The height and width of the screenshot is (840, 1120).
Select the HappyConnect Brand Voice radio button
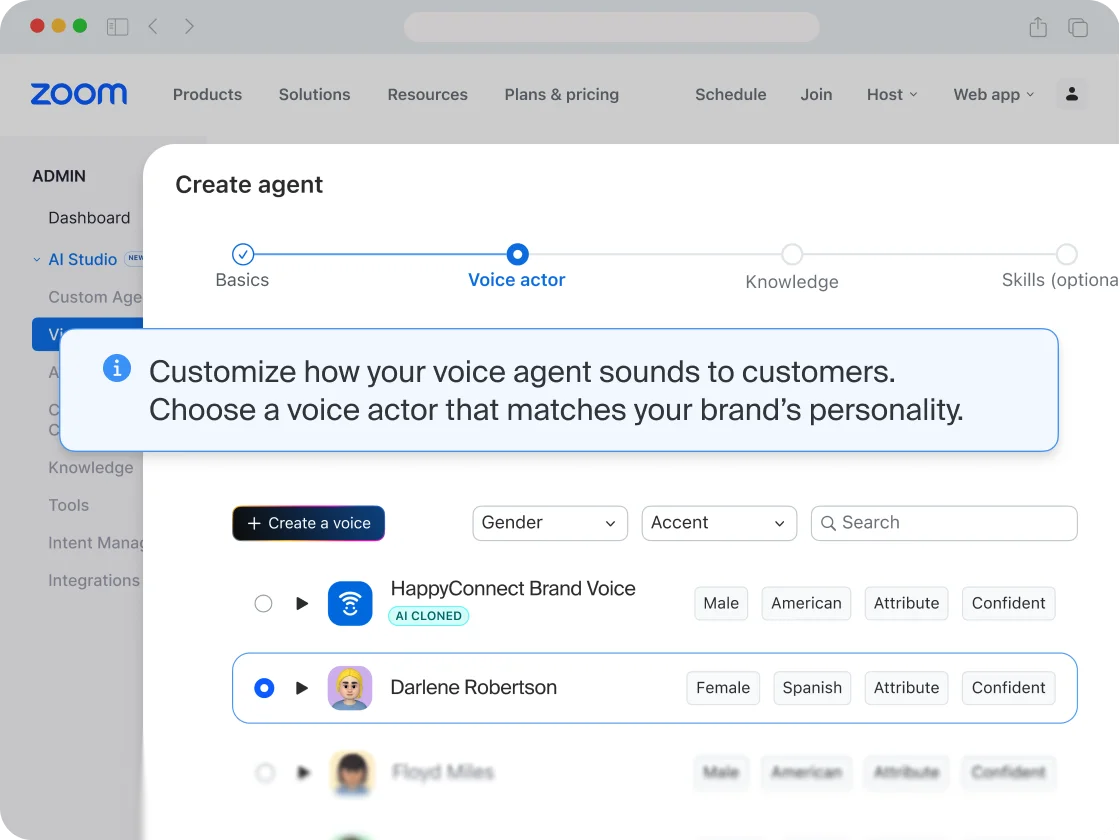[x=263, y=603]
